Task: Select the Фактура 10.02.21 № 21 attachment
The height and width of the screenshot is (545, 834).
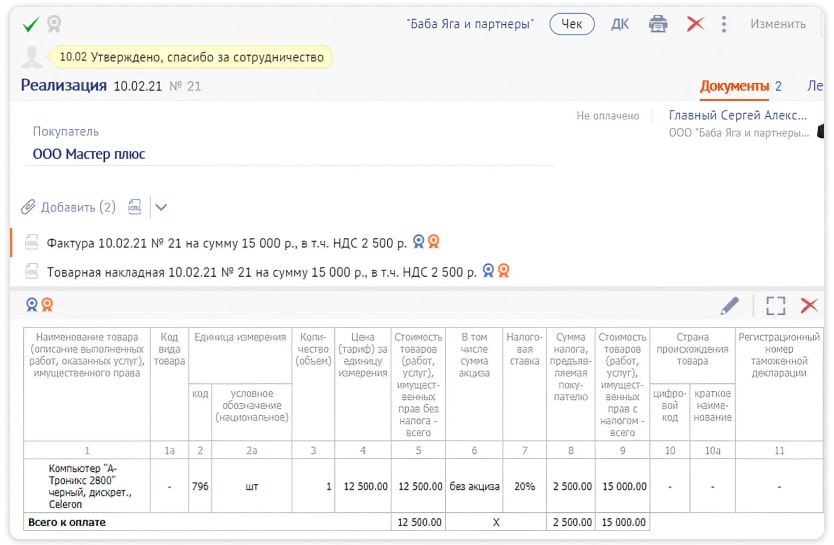Action: point(226,243)
